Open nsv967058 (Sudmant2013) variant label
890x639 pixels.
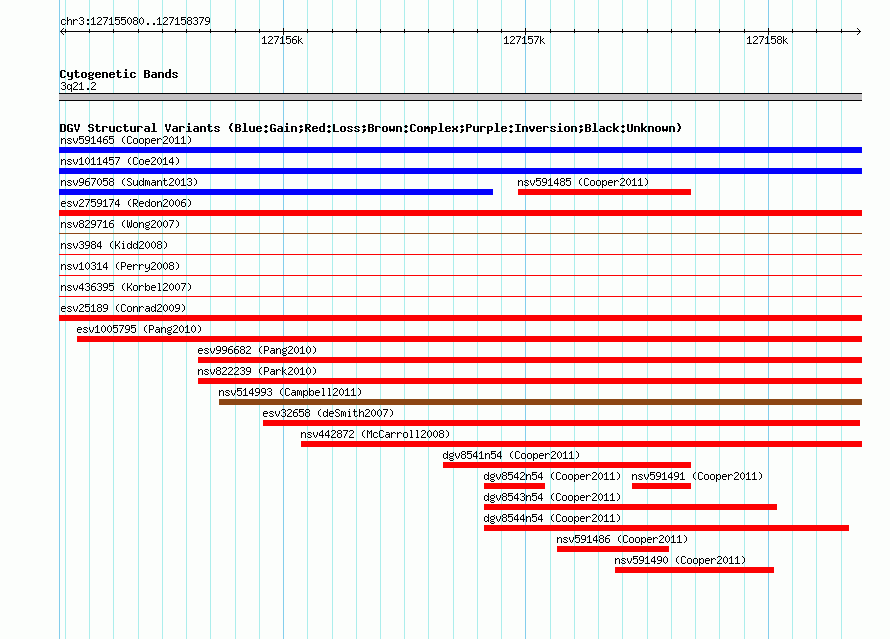(x=129, y=182)
